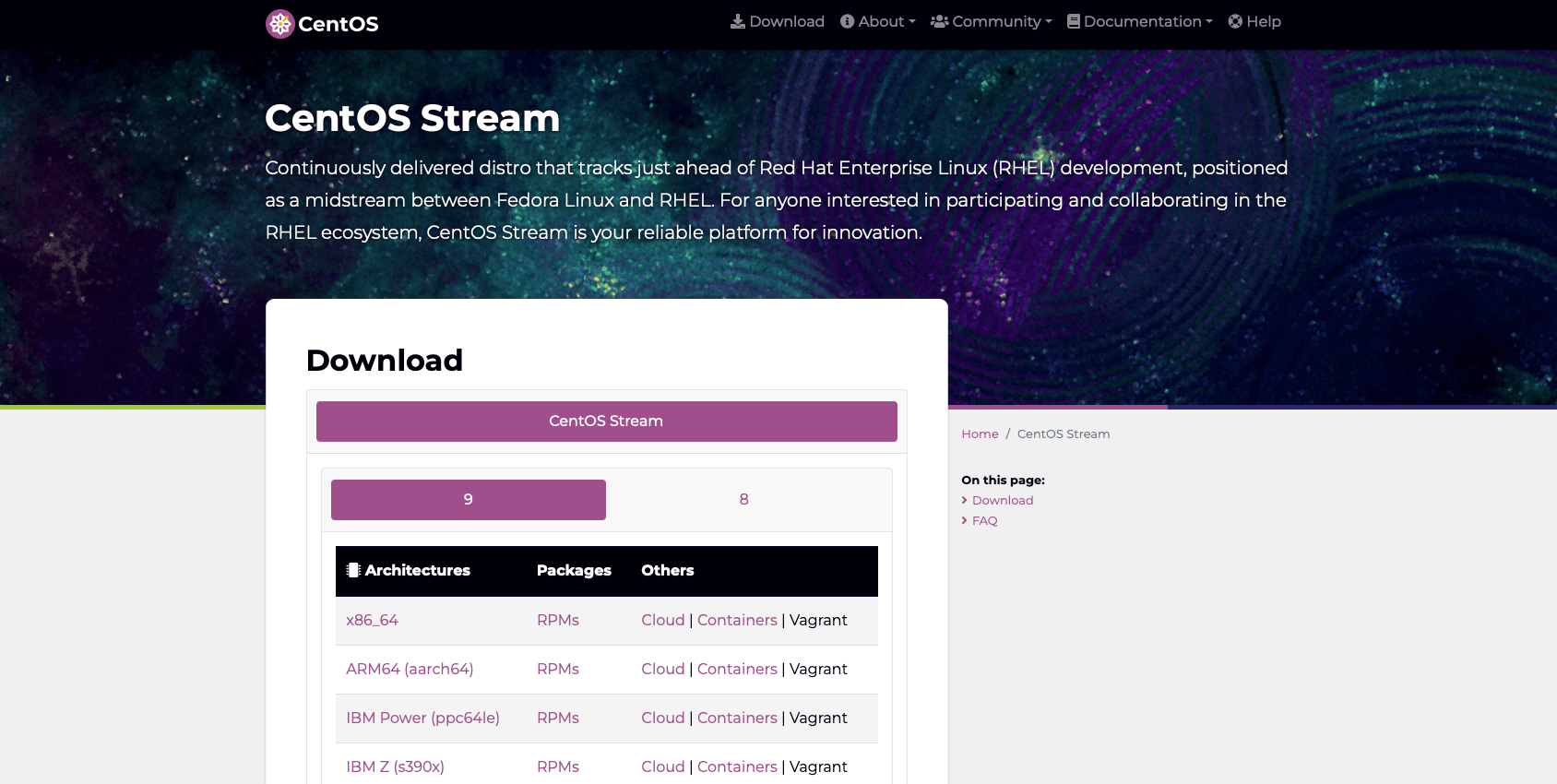Click the Documentation book icon
The width and height of the screenshot is (1557, 784).
[x=1074, y=21]
